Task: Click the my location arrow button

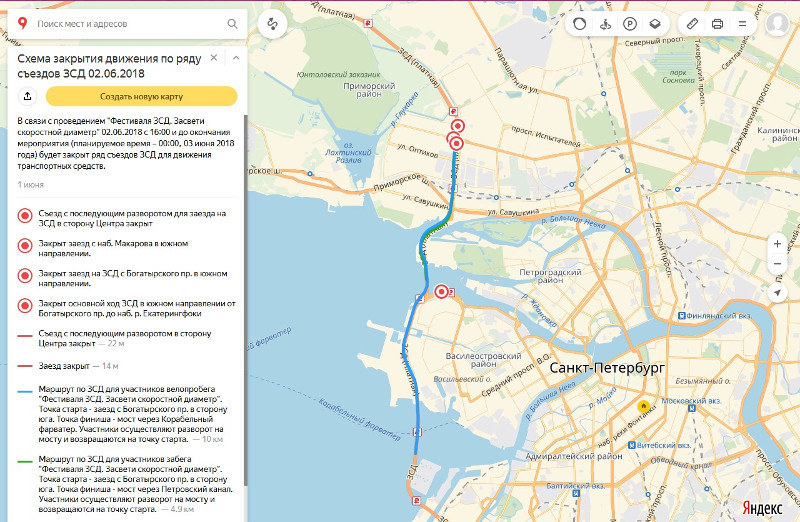Action: click(777, 292)
